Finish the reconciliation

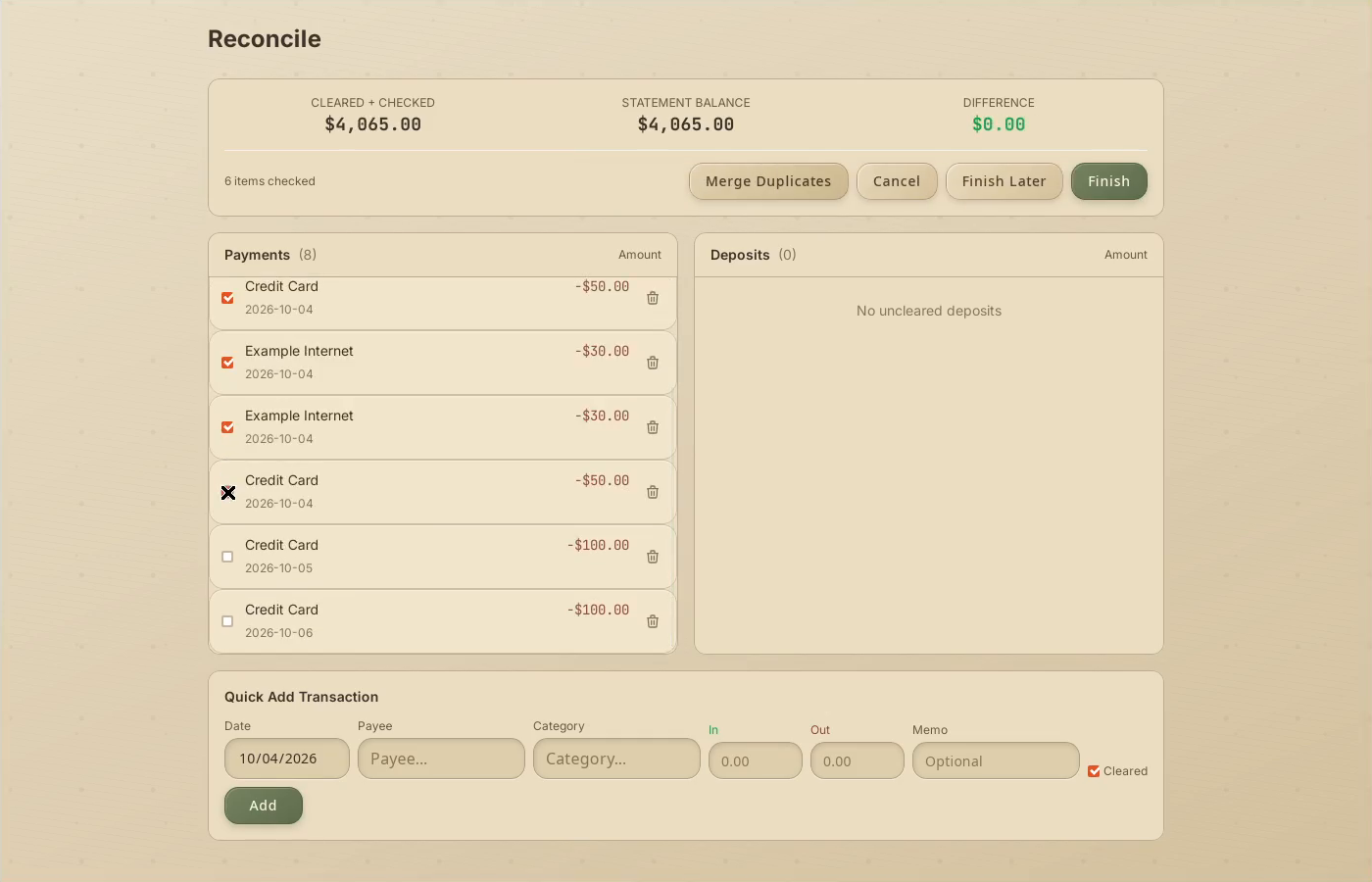(1109, 181)
